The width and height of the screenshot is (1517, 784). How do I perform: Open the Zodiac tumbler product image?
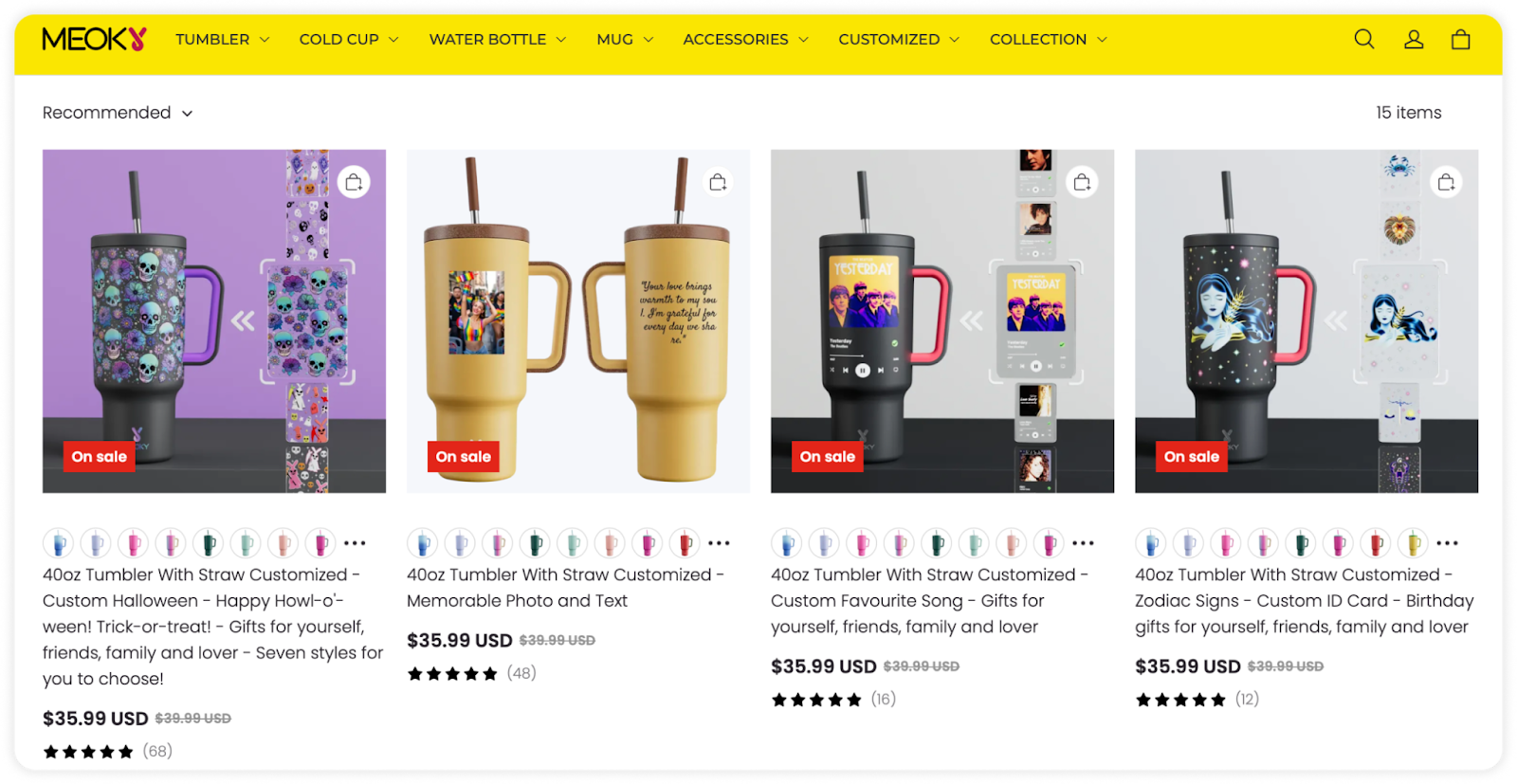click(x=1307, y=321)
